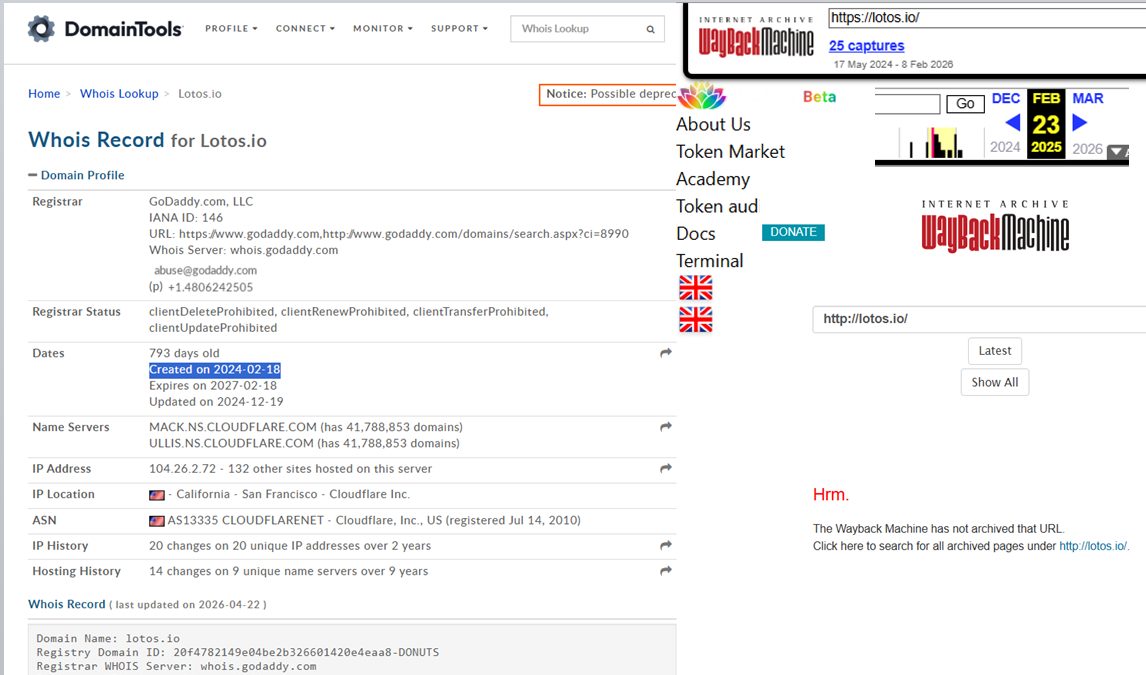Click '793 days old' text
Screen dimensions: 1146x675
pos(184,354)
